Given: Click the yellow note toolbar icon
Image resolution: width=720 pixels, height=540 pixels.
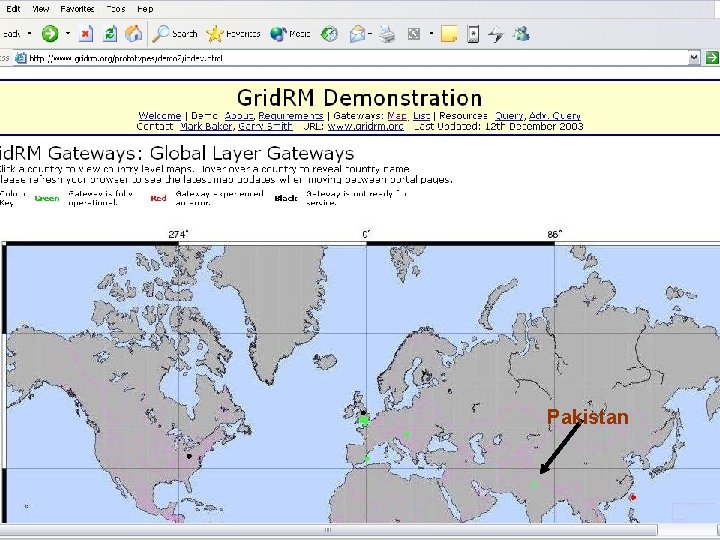Looking at the screenshot, I should pos(449,34).
